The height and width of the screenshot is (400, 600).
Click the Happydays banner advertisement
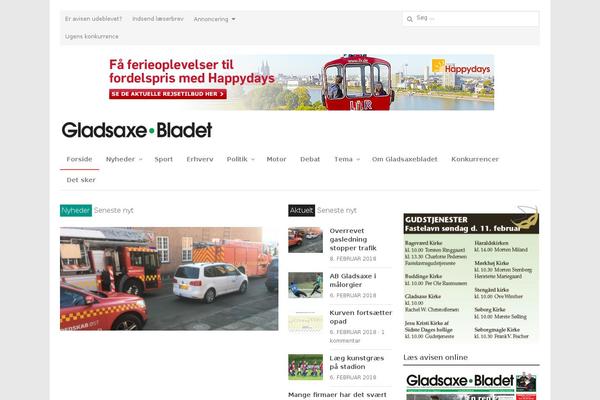pyautogui.click(x=301, y=82)
